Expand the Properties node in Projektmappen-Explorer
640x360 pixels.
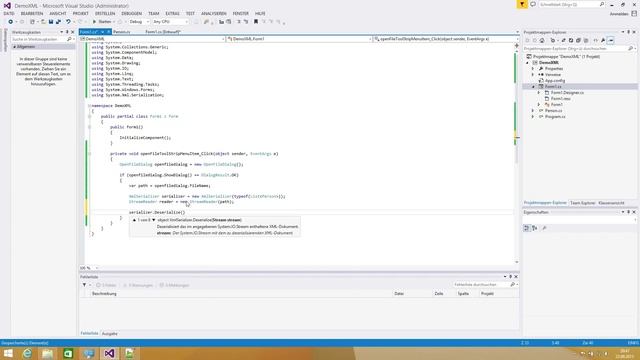click(533, 69)
